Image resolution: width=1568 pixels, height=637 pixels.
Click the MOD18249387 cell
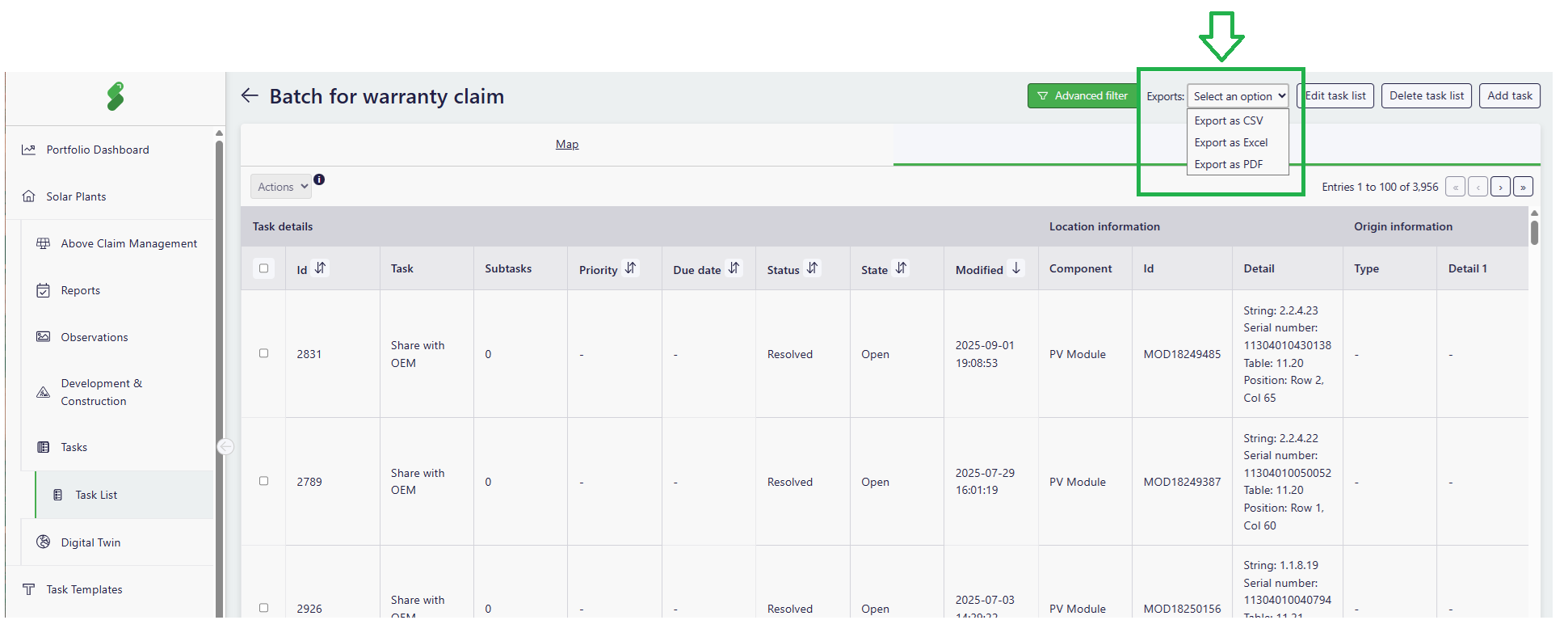pyautogui.click(x=1182, y=482)
